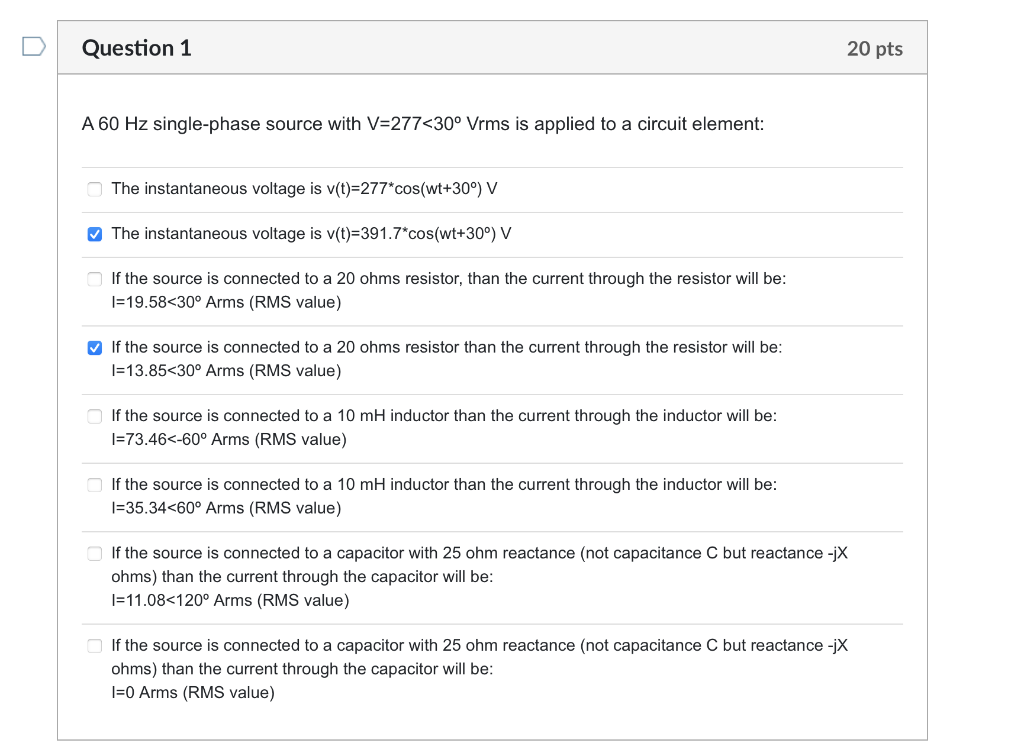Screen dimensions: 1024x756
Task: Click the 391.7*cos(wt+30°) answer text
Action: coord(310,234)
